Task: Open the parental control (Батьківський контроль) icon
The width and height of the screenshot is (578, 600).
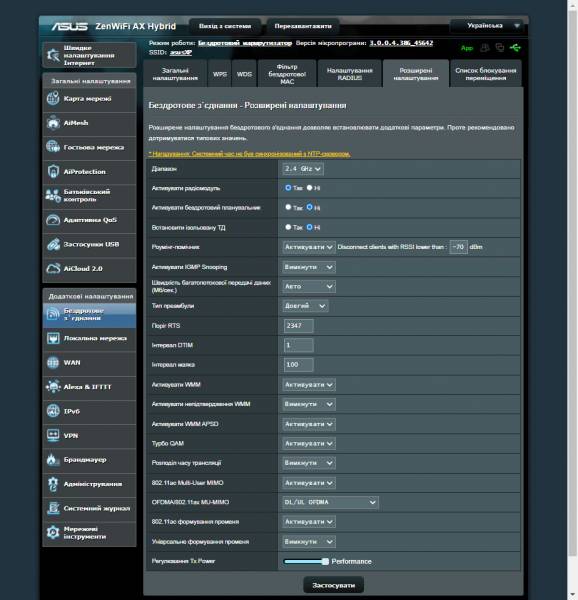Action: (x=53, y=196)
